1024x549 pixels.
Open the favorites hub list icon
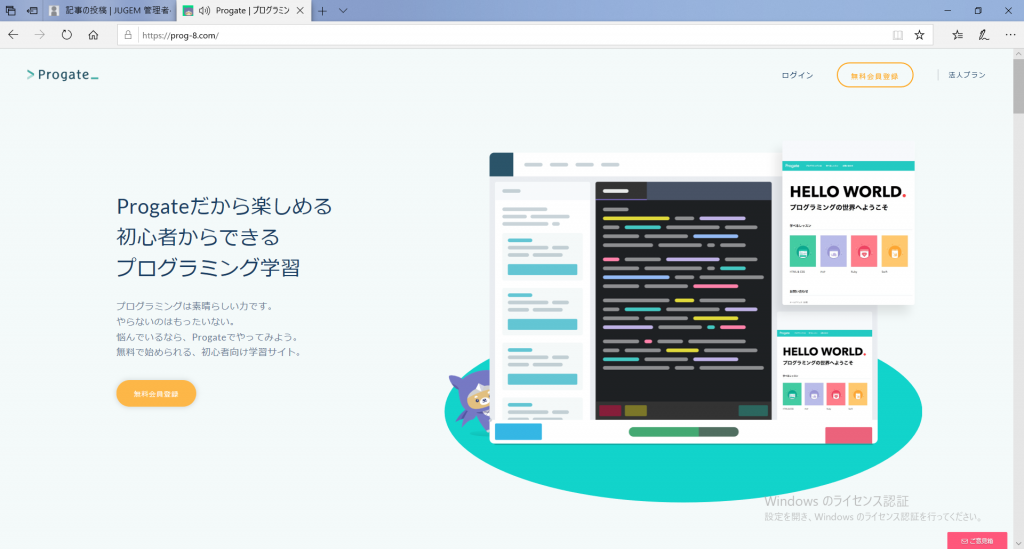pos(957,34)
